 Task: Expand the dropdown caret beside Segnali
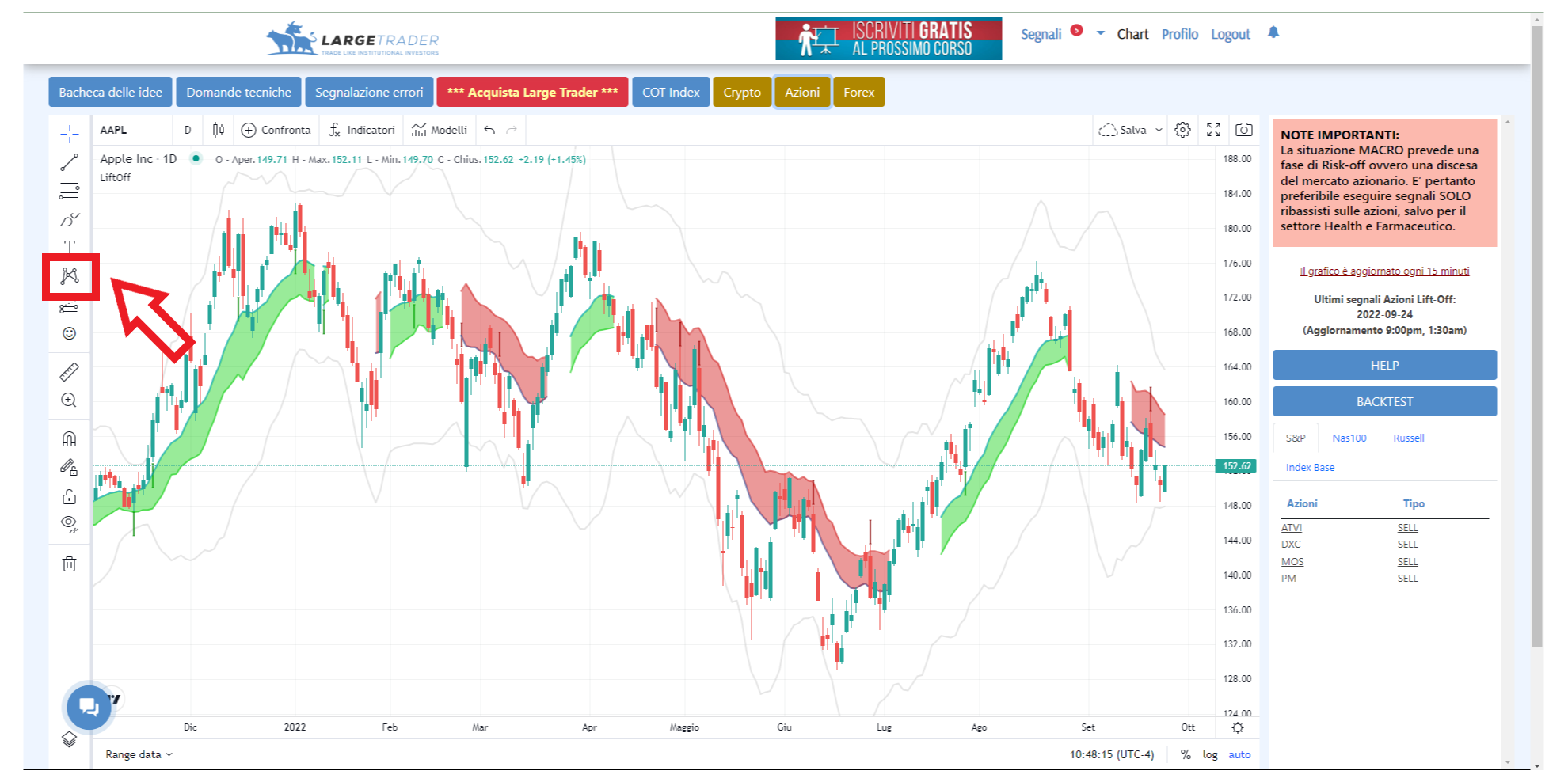click(x=1101, y=33)
